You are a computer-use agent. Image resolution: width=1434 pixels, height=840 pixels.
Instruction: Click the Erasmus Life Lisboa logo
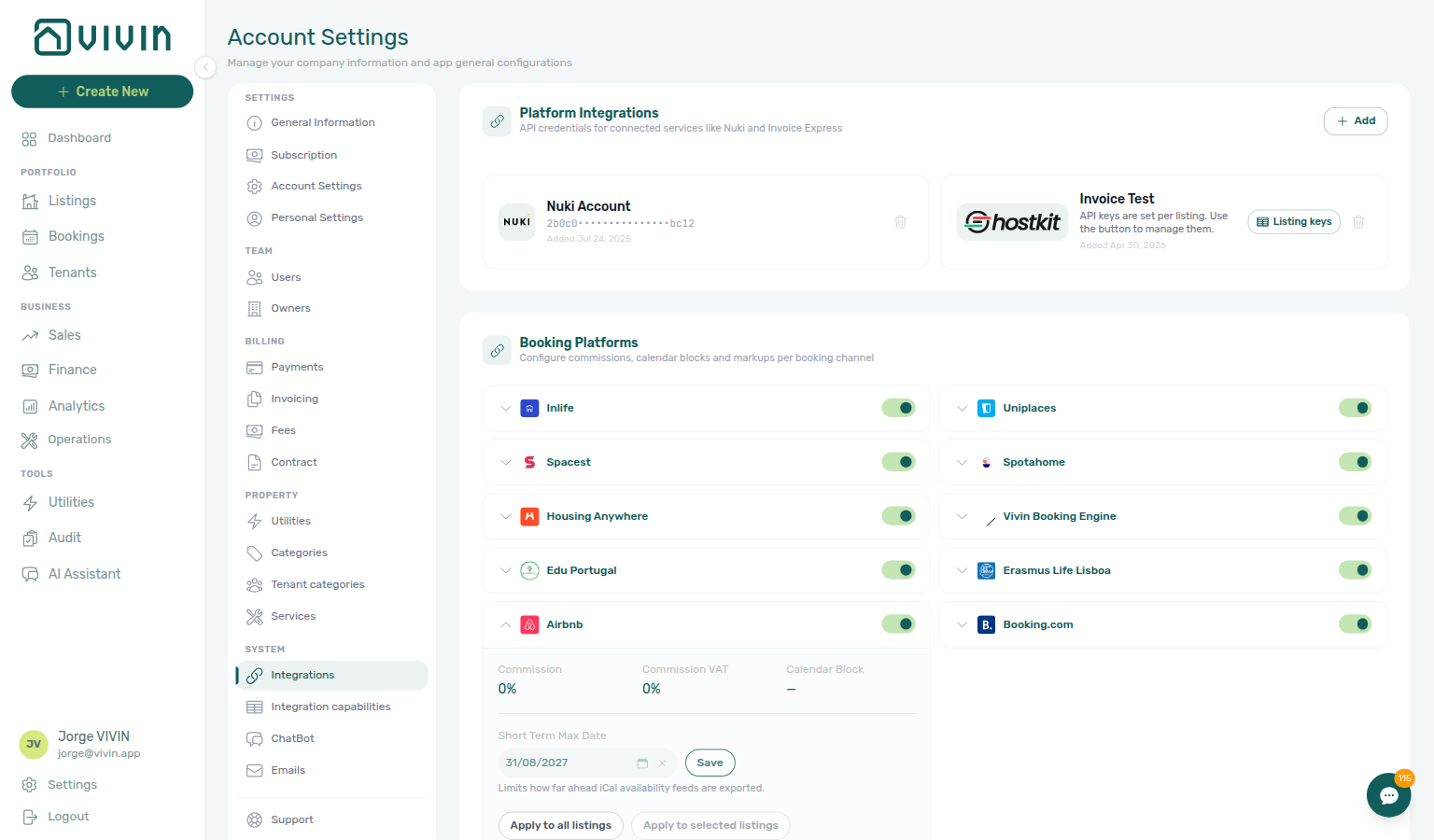click(986, 570)
